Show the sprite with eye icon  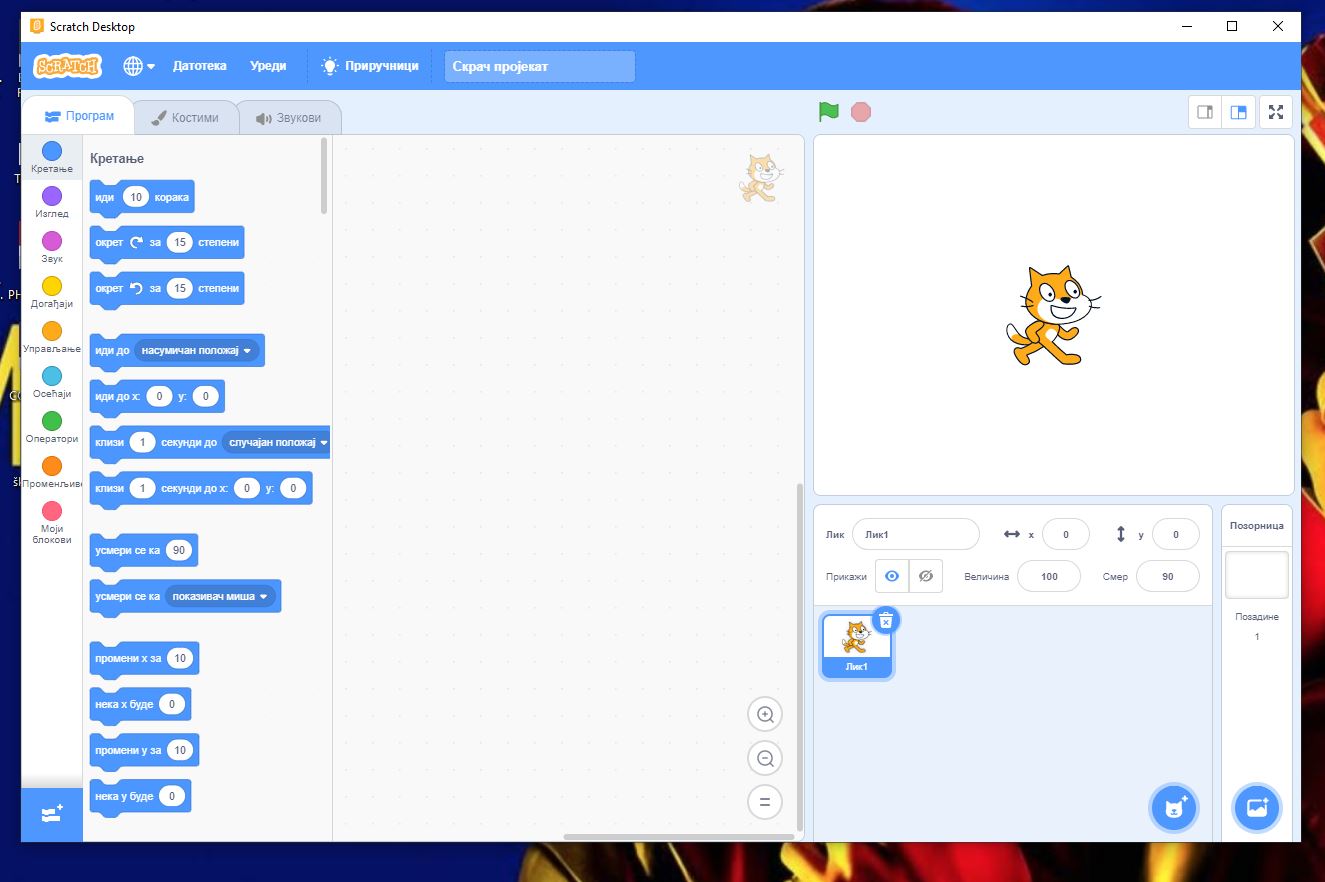click(x=892, y=576)
